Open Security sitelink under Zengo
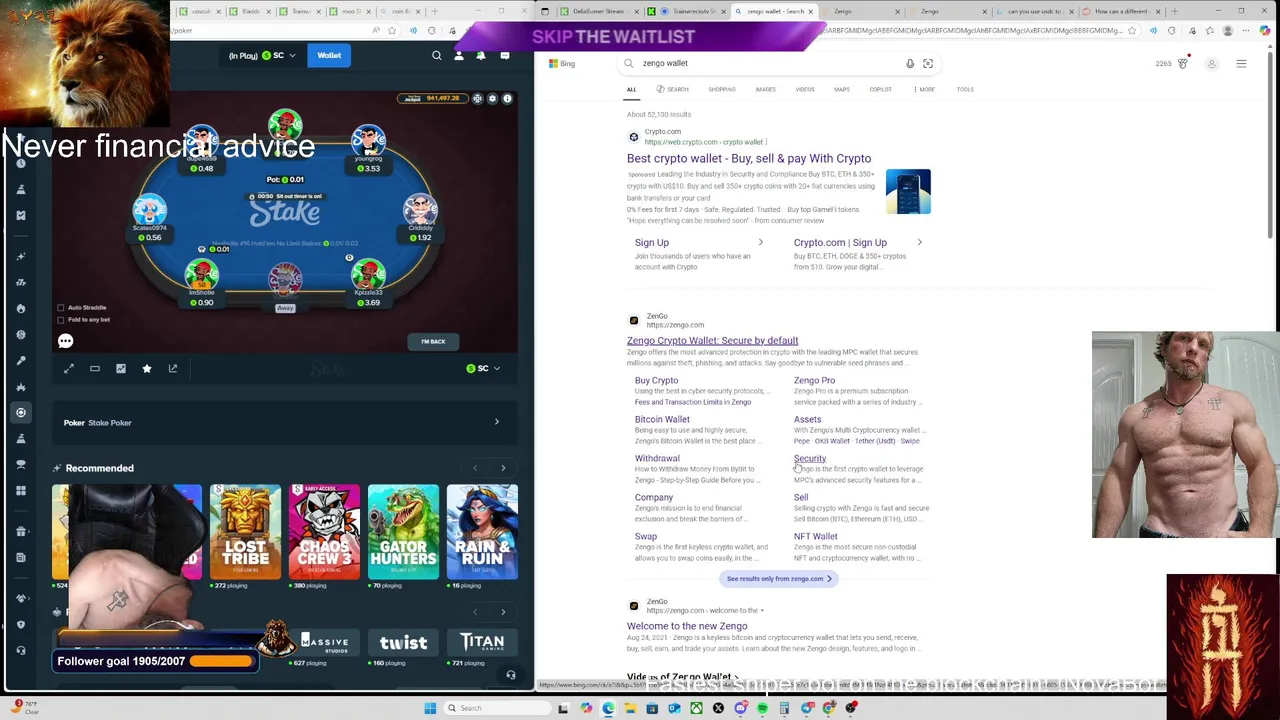Screen dimensions: 1280x720 click(810, 459)
